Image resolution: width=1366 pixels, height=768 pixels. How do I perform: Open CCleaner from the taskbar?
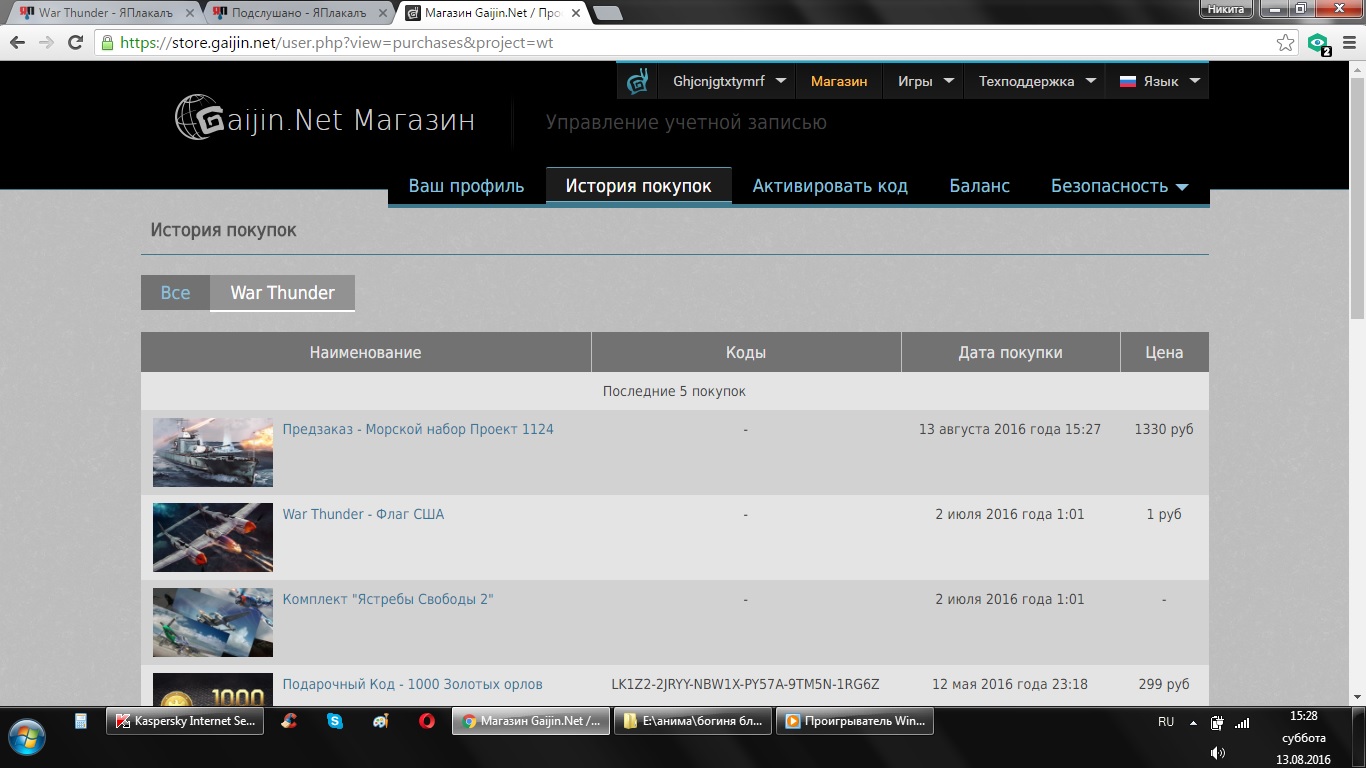coord(289,721)
